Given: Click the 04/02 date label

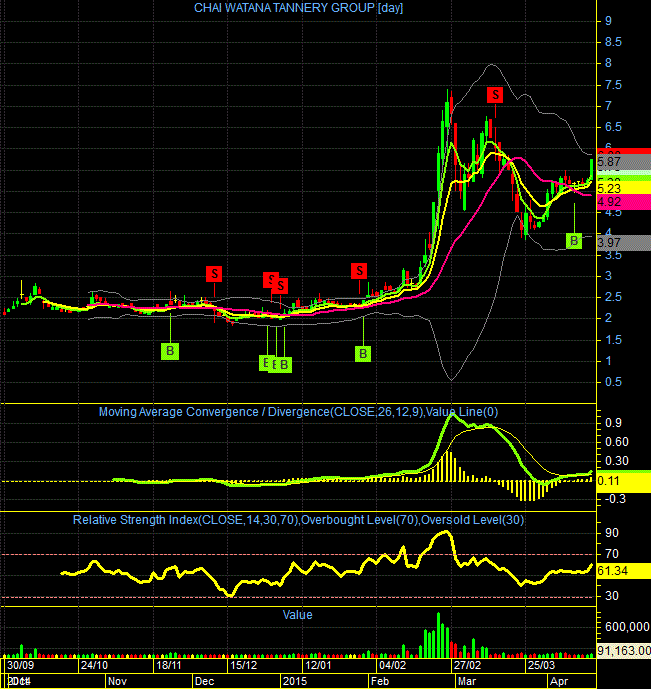Looking at the screenshot, I should pos(393,665).
